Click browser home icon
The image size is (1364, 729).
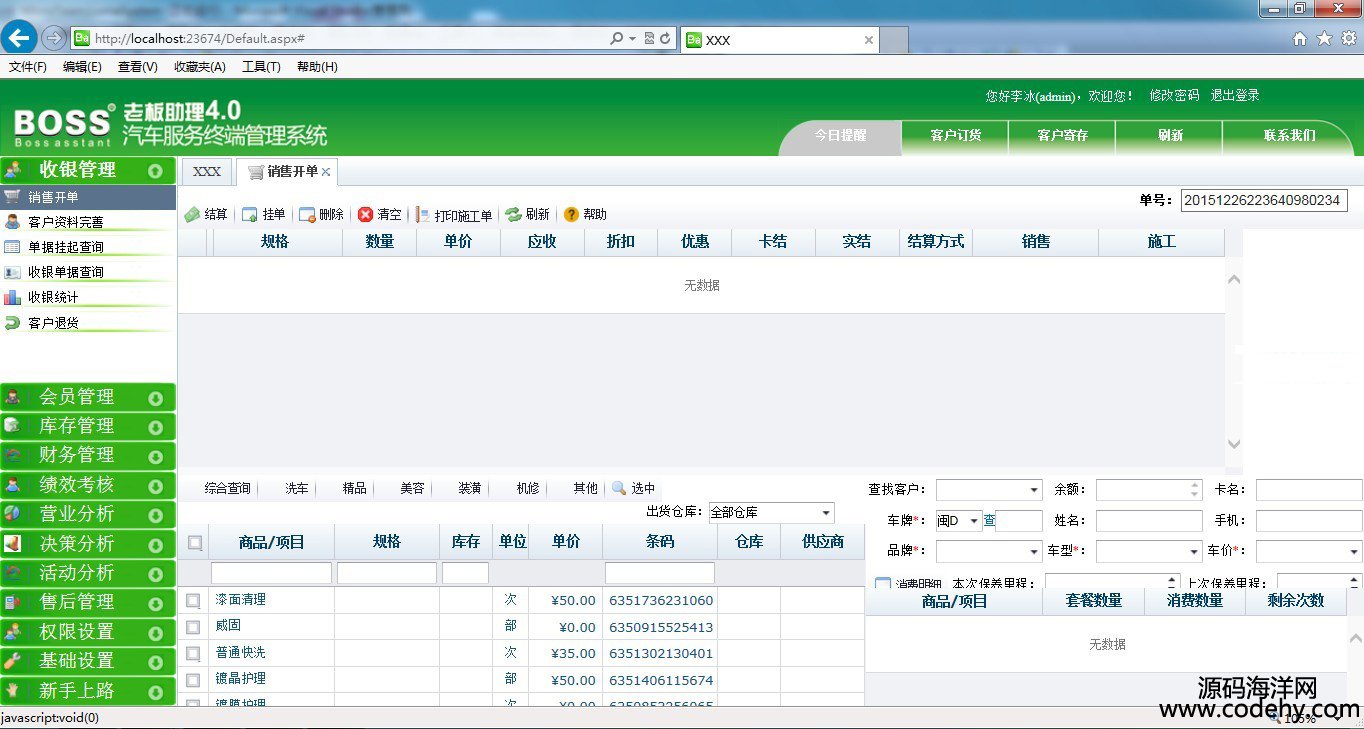click(1300, 38)
